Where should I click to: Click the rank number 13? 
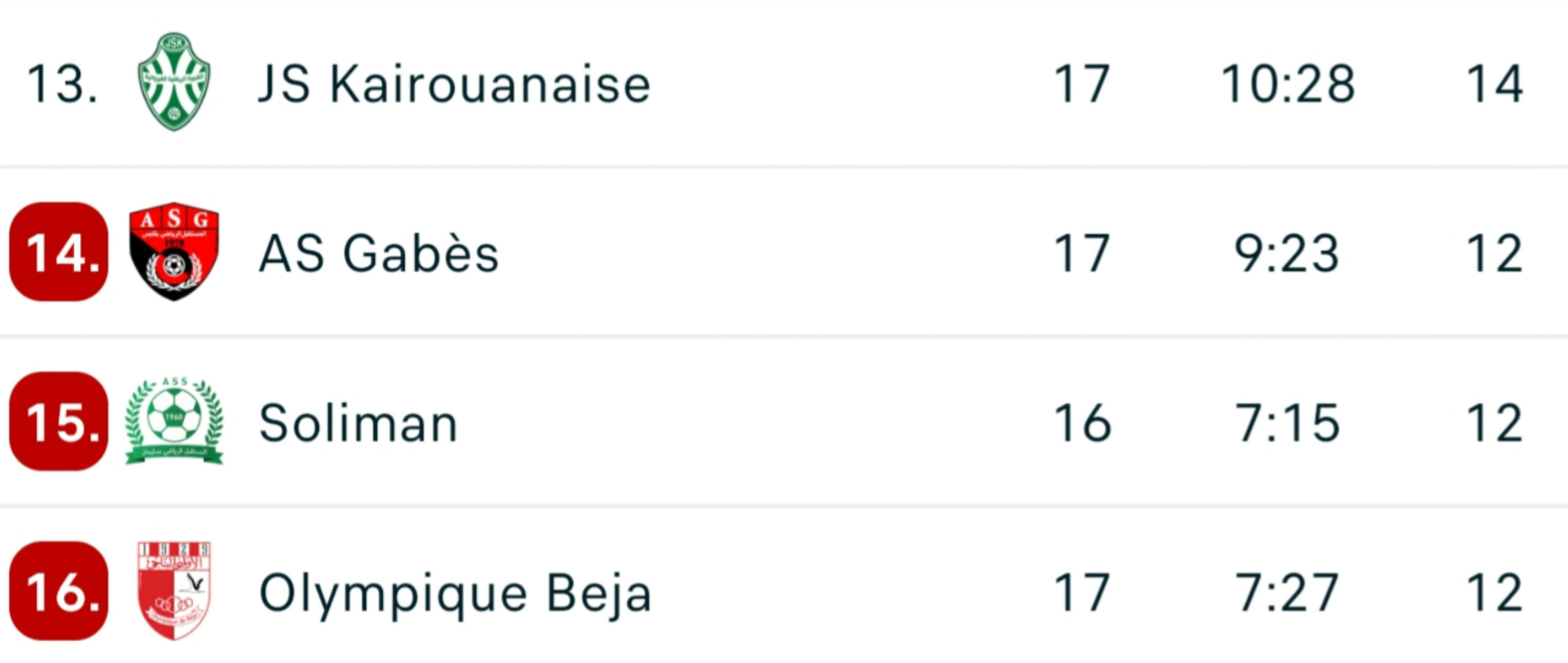coord(62,84)
